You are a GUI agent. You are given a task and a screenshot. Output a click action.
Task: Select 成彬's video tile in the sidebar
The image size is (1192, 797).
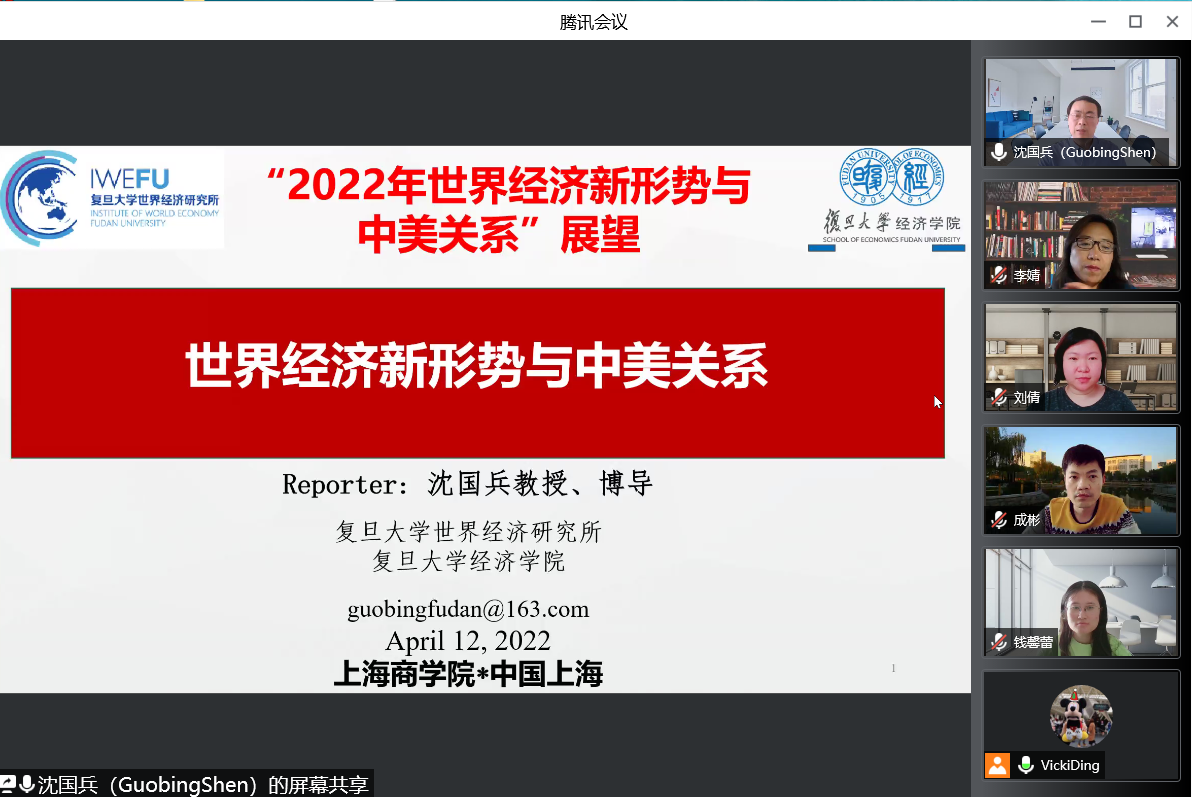click(x=1081, y=480)
